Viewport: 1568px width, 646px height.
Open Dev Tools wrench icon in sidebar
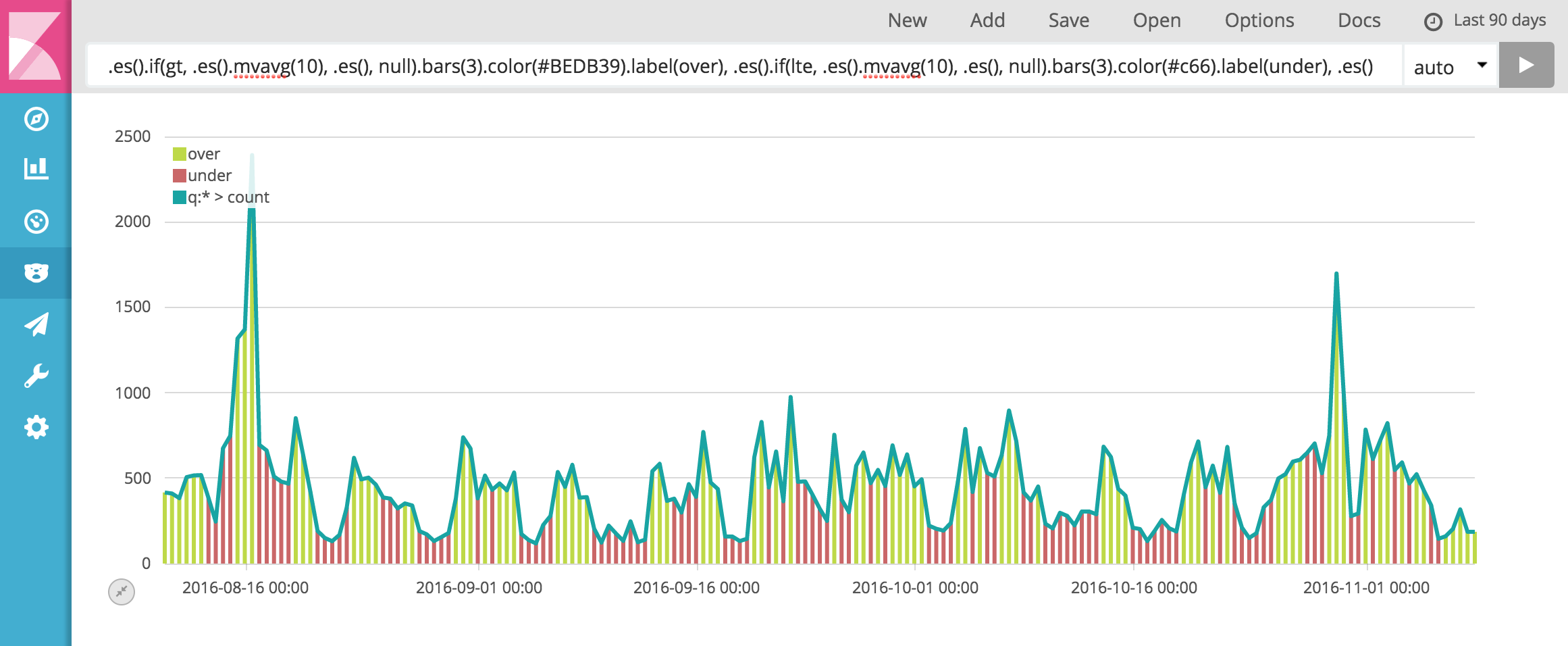click(36, 376)
